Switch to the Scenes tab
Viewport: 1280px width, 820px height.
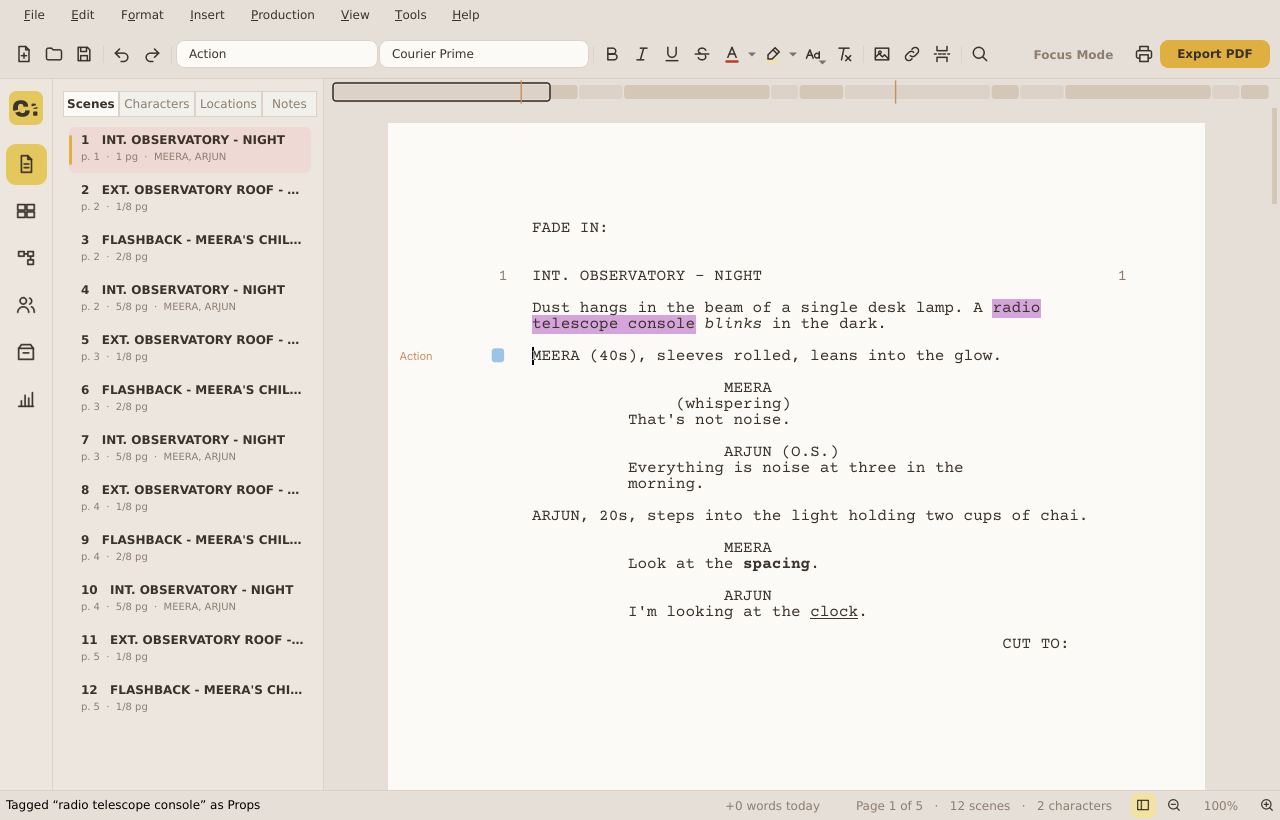[x=91, y=104]
